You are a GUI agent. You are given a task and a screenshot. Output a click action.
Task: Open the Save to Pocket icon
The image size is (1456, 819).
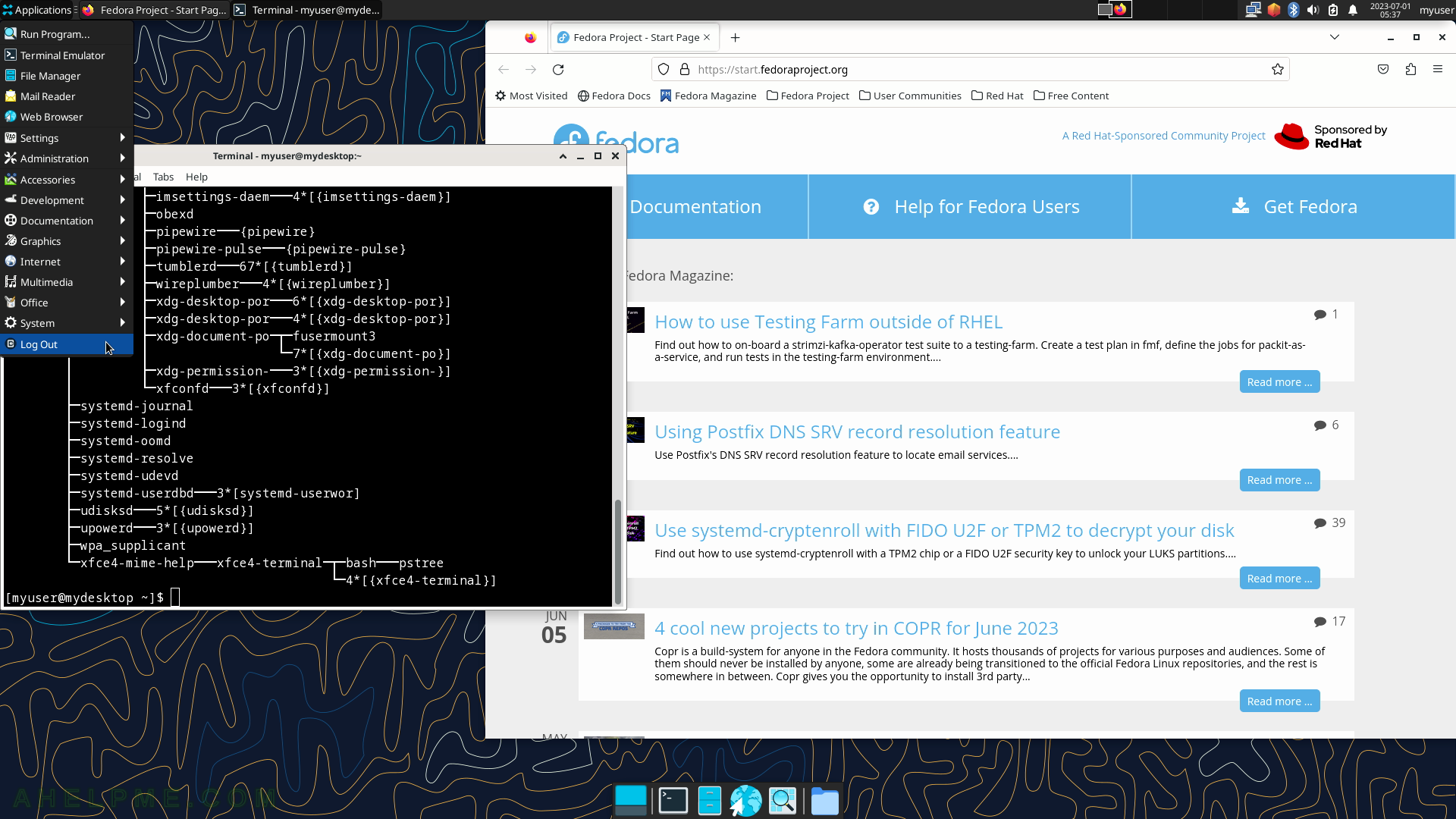pos(1383,70)
